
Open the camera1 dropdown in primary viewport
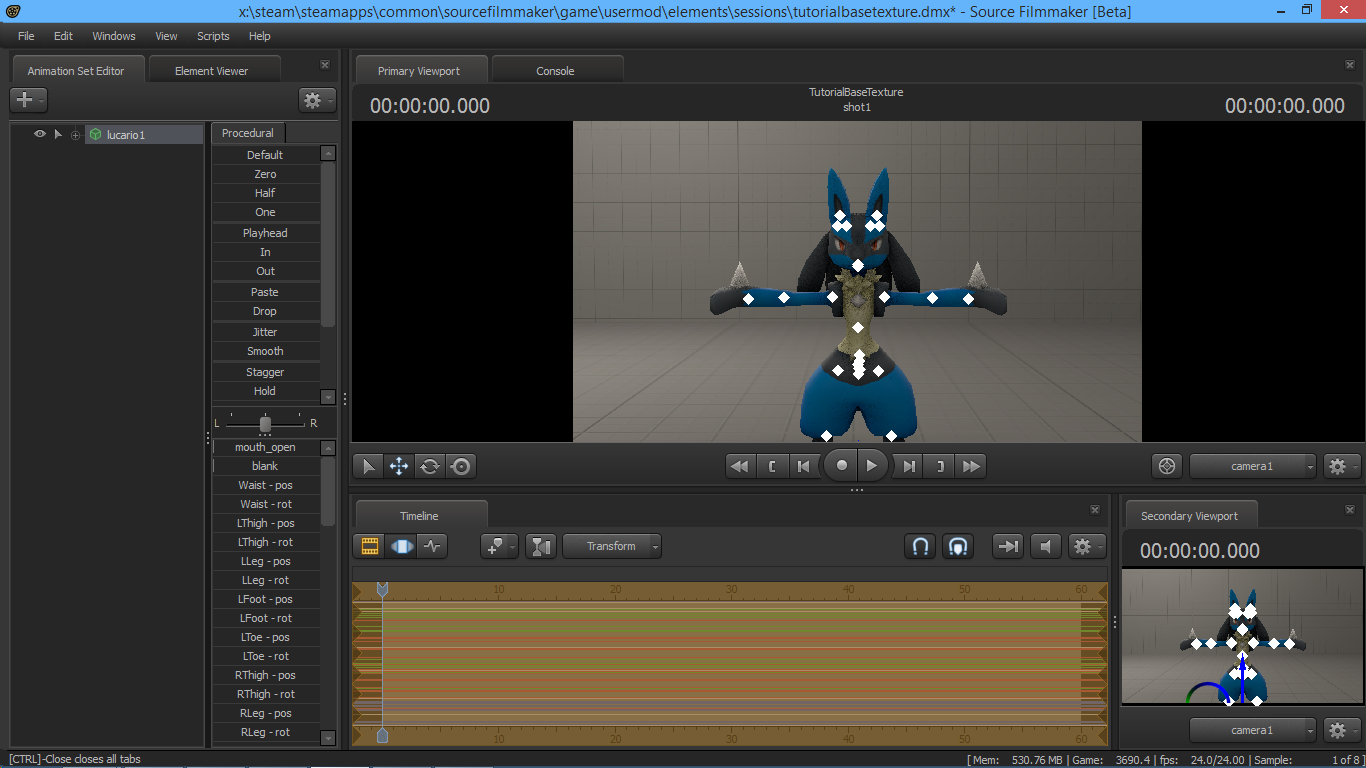(x=1253, y=466)
